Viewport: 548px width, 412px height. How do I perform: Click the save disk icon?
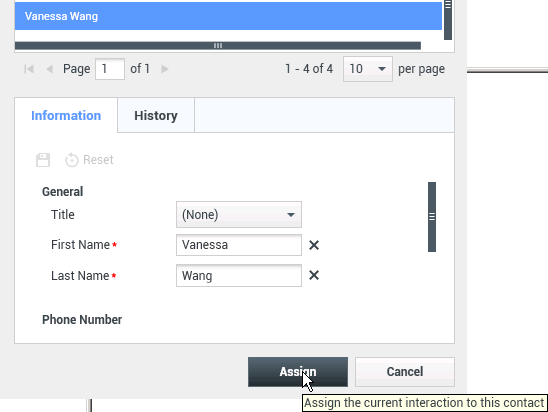coord(43,160)
